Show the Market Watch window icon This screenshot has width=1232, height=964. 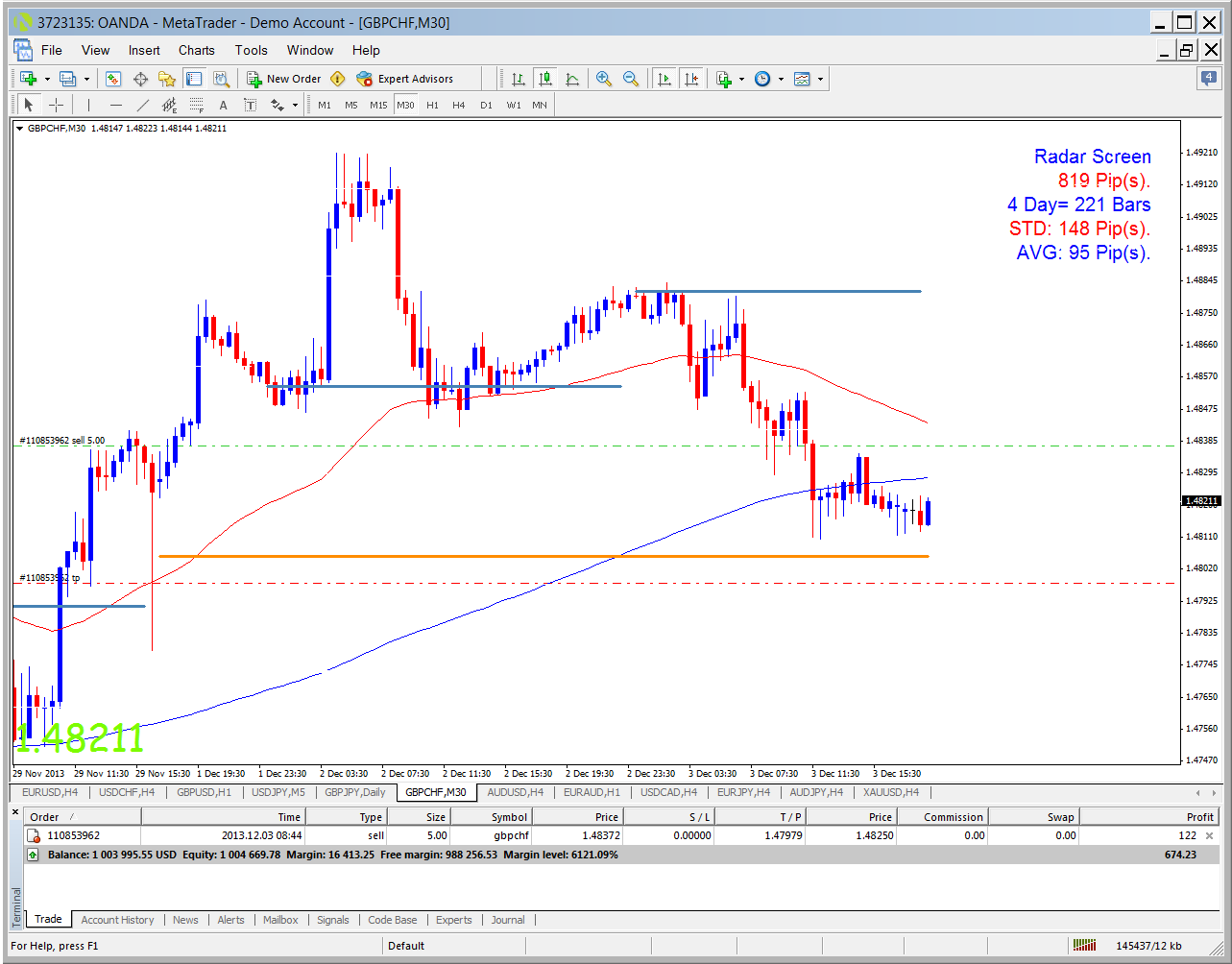tap(113, 79)
